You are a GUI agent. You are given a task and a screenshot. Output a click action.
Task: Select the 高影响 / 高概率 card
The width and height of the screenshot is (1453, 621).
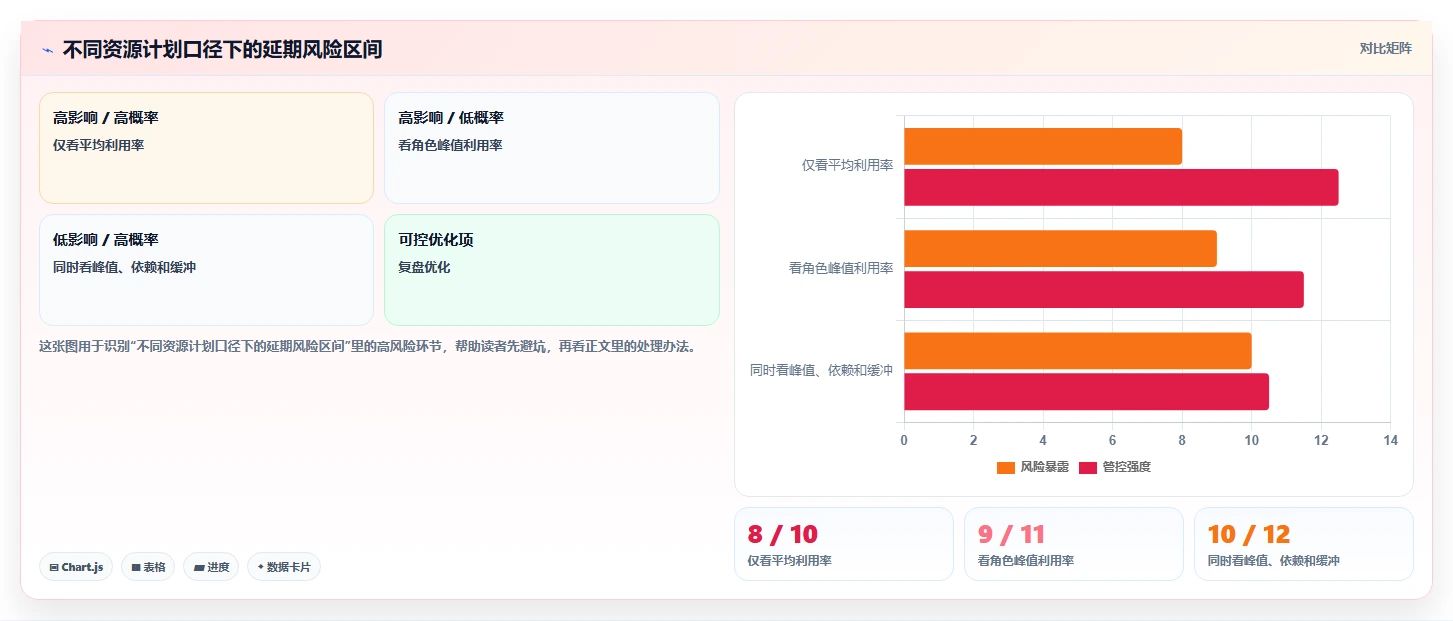206,148
